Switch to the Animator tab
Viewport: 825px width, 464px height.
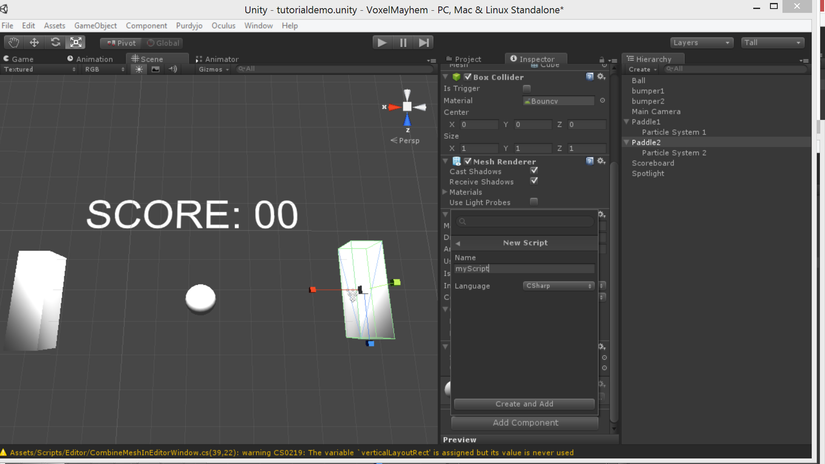[x=218, y=59]
